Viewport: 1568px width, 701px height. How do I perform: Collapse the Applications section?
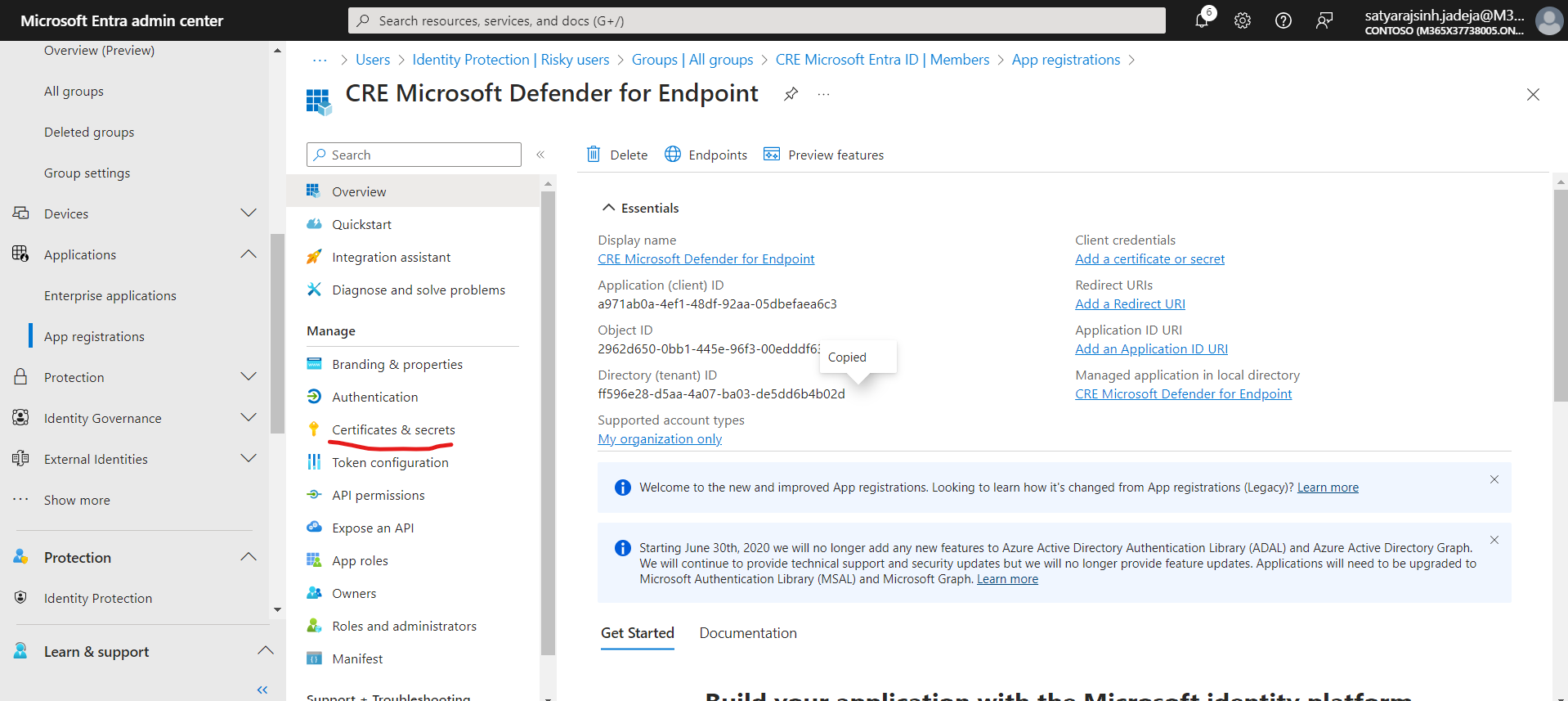[249, 254]
